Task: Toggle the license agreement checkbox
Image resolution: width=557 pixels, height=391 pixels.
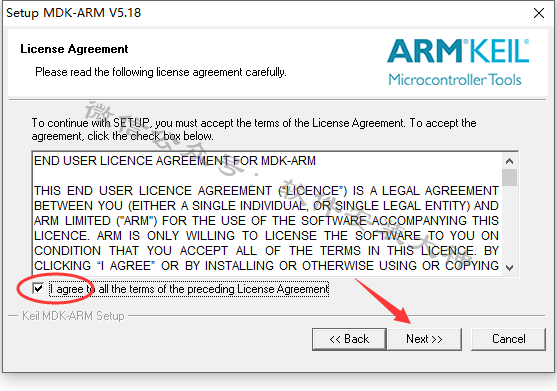Action: coord(38,288)
